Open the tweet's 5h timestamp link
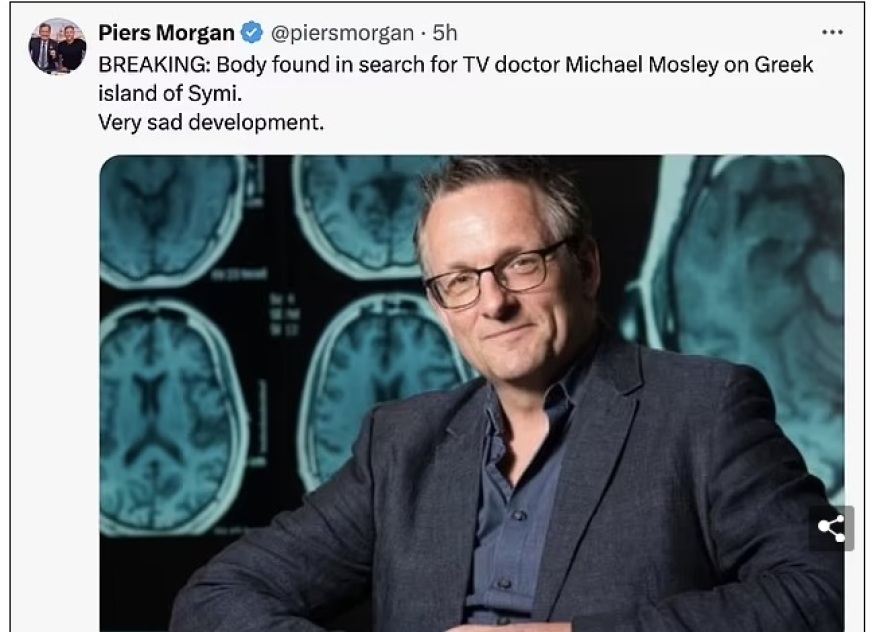 pos(444,33)
